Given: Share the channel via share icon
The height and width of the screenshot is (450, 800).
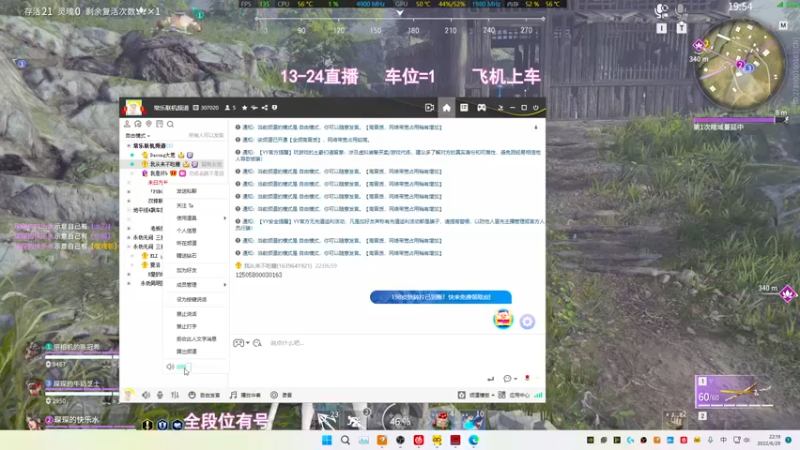Looking at the screenshot, I should coord(264,108).
